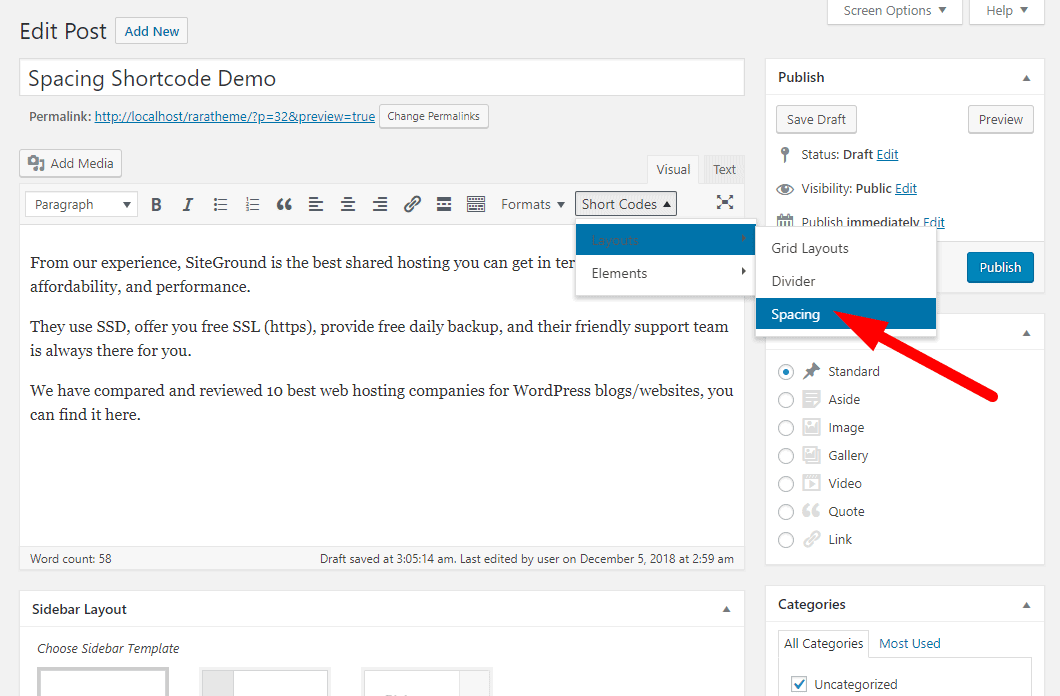
Task: Insert numbered list
Action: point(252,204)
